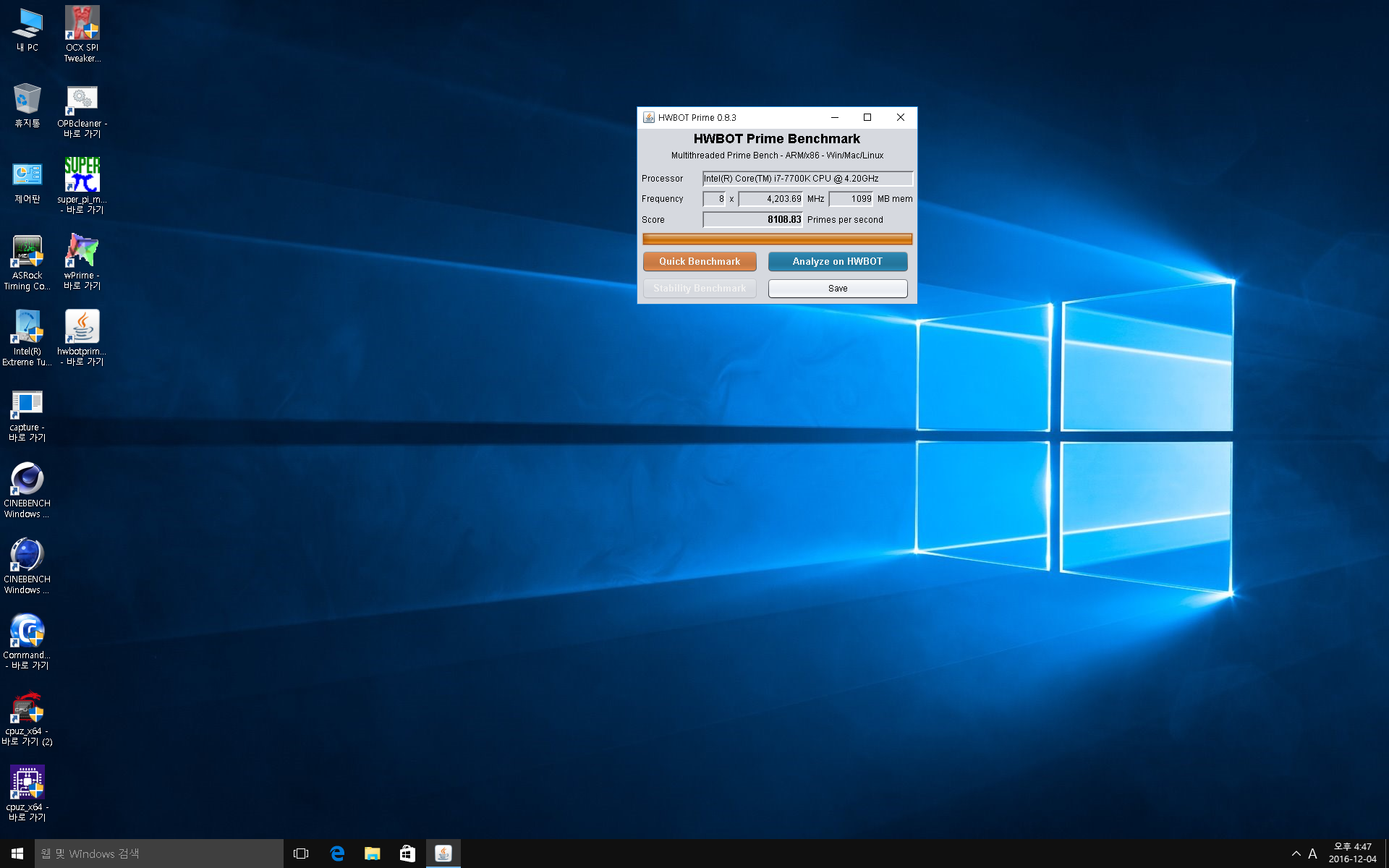
Task: Open the clock and date flyout
Action: tap(1352, 854)
